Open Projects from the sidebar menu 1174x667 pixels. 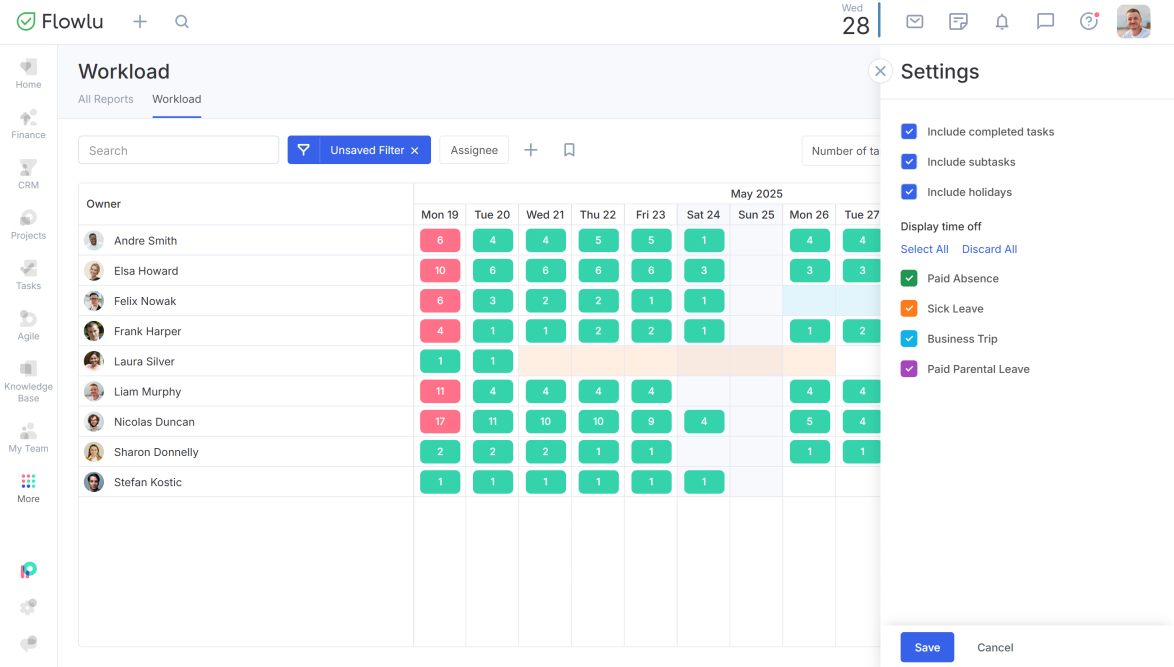click(x=28, y=224)
